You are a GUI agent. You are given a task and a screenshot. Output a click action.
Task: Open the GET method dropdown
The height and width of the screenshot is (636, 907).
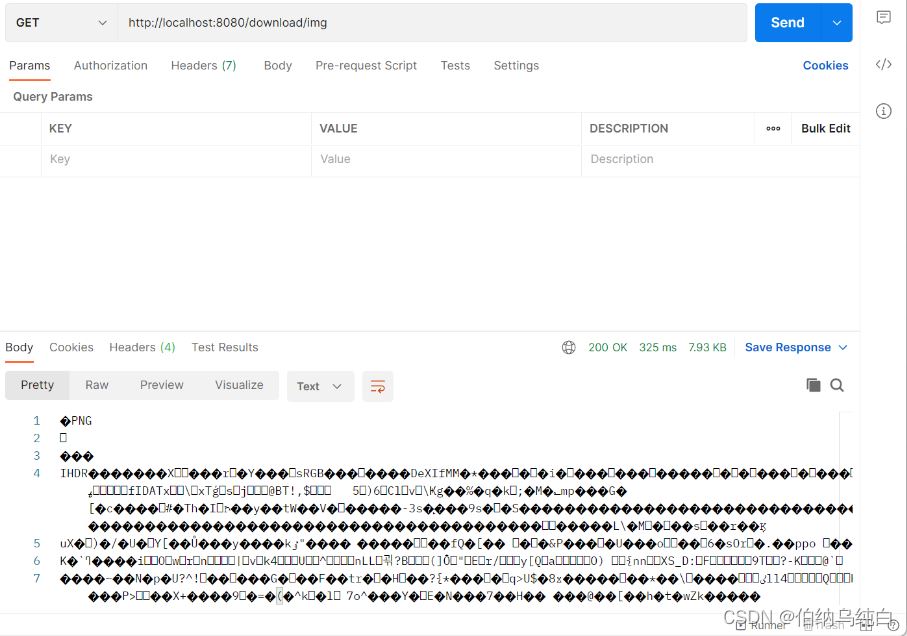61,23
